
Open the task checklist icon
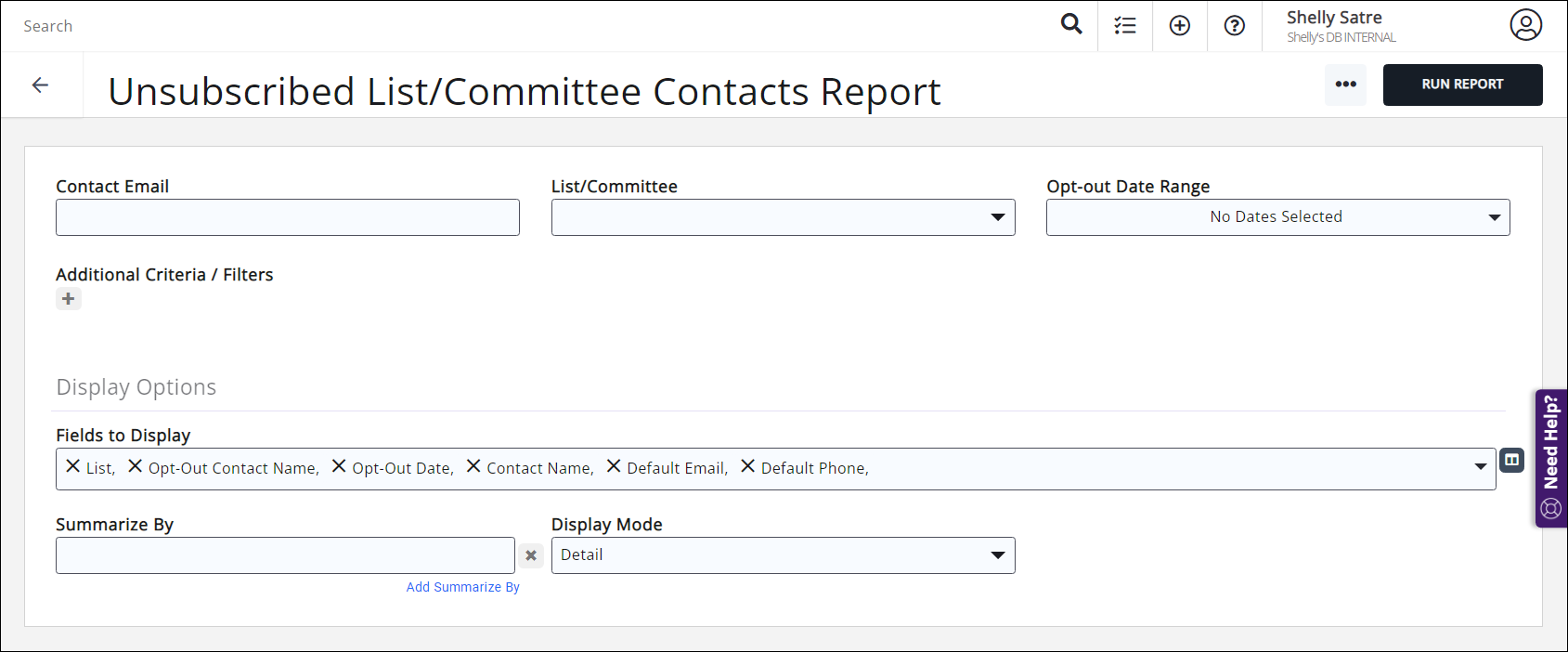tap(1125, 26)
